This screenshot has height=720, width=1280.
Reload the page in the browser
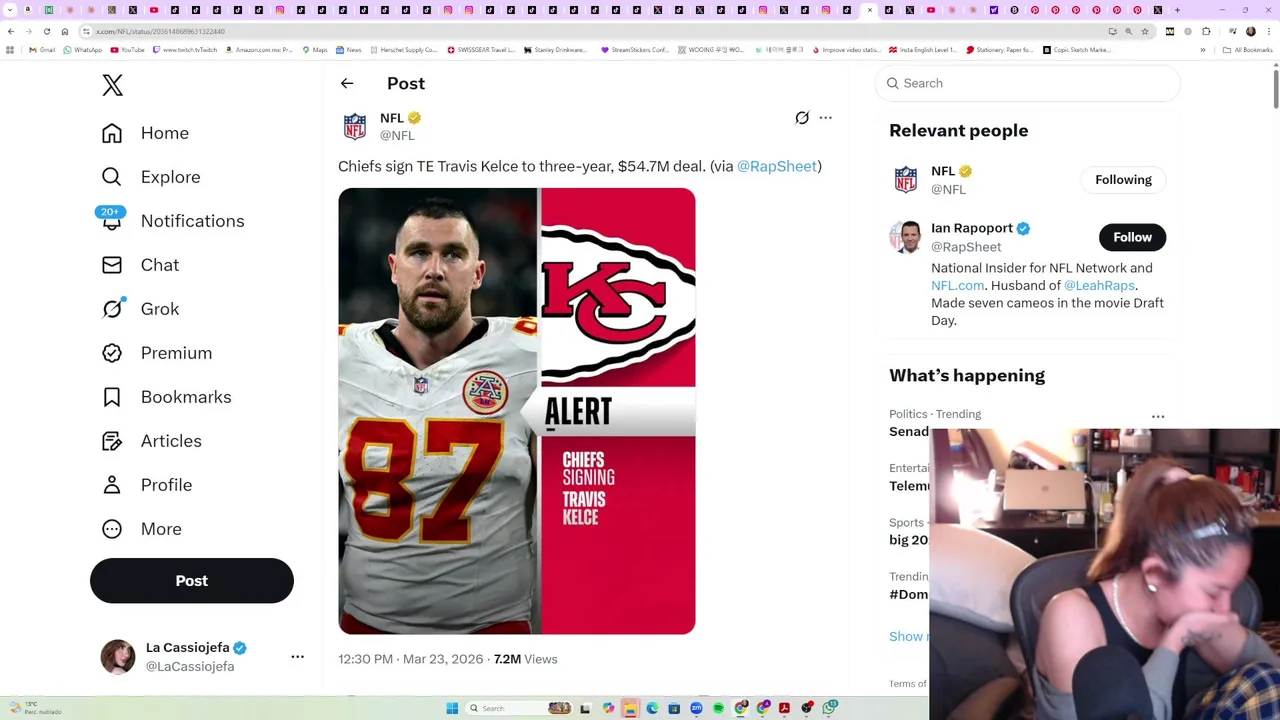tap(46, 32)
